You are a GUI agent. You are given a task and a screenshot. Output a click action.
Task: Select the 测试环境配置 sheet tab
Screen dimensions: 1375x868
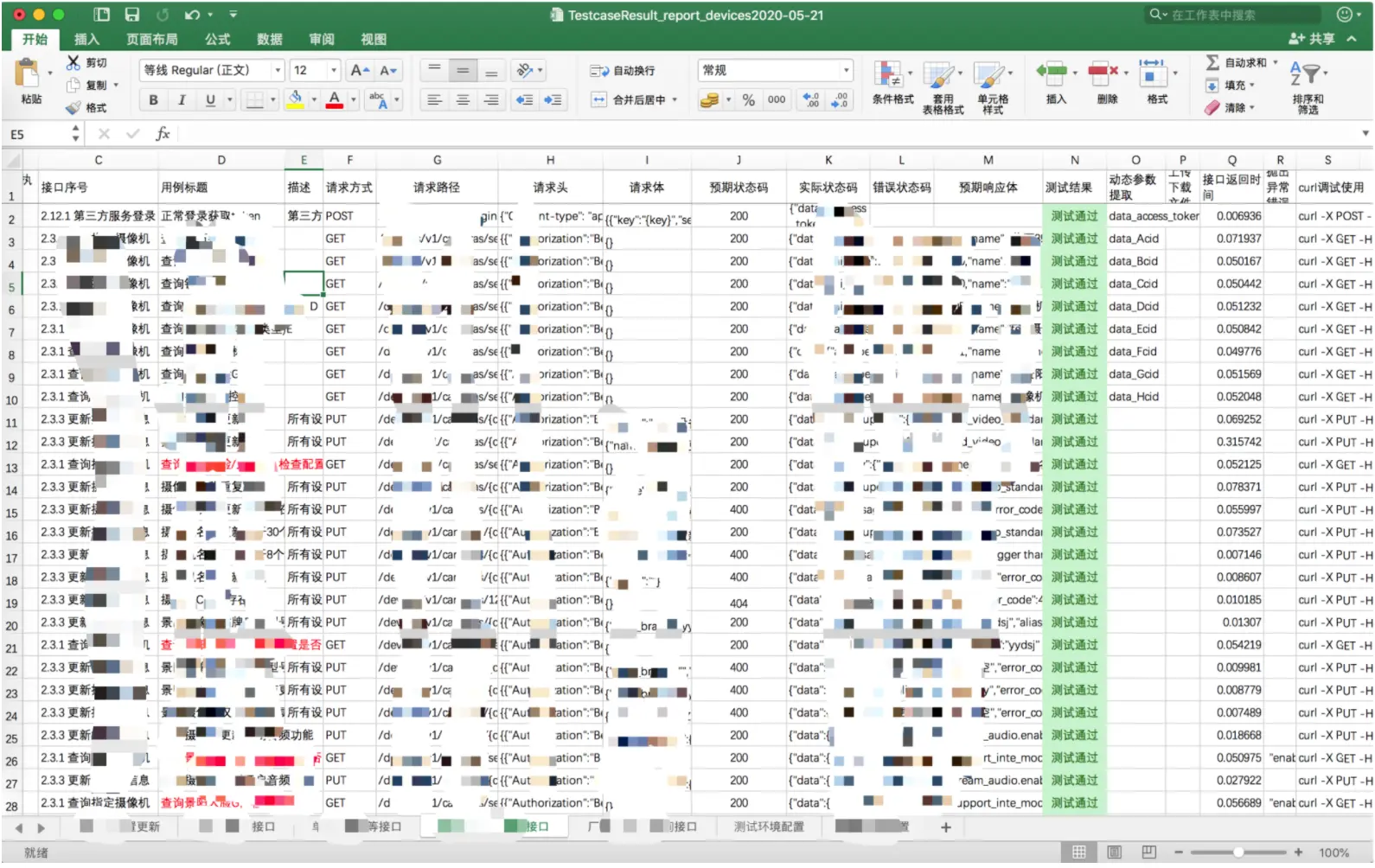[769, 827]
